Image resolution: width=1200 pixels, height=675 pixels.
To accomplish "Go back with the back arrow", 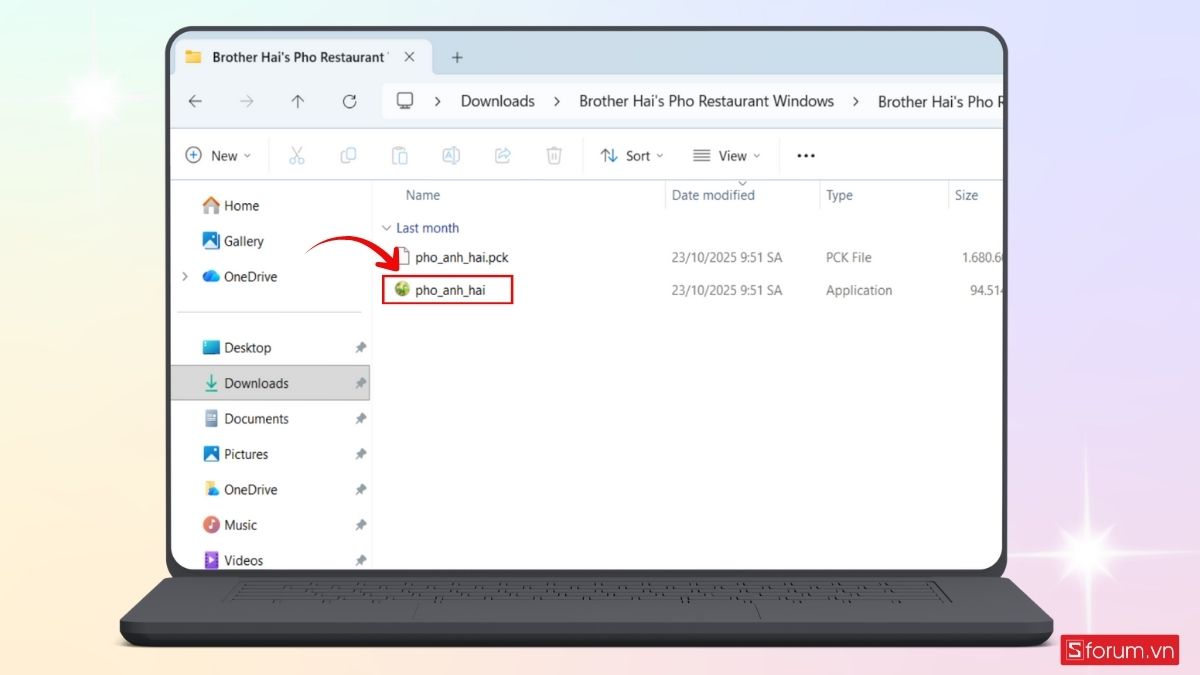I will coord(195,101).
